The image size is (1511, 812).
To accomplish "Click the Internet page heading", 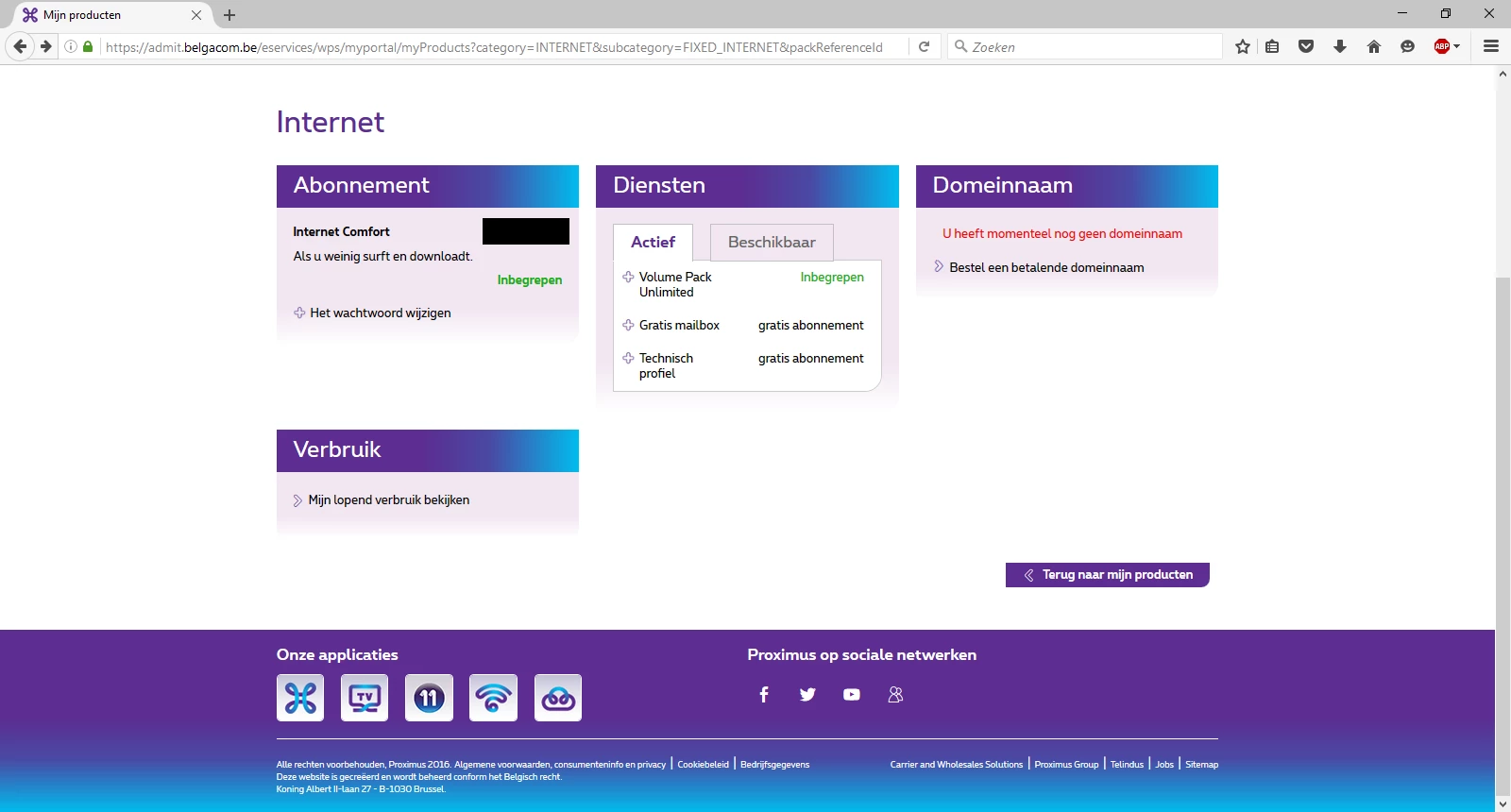I will click(331, 122).
